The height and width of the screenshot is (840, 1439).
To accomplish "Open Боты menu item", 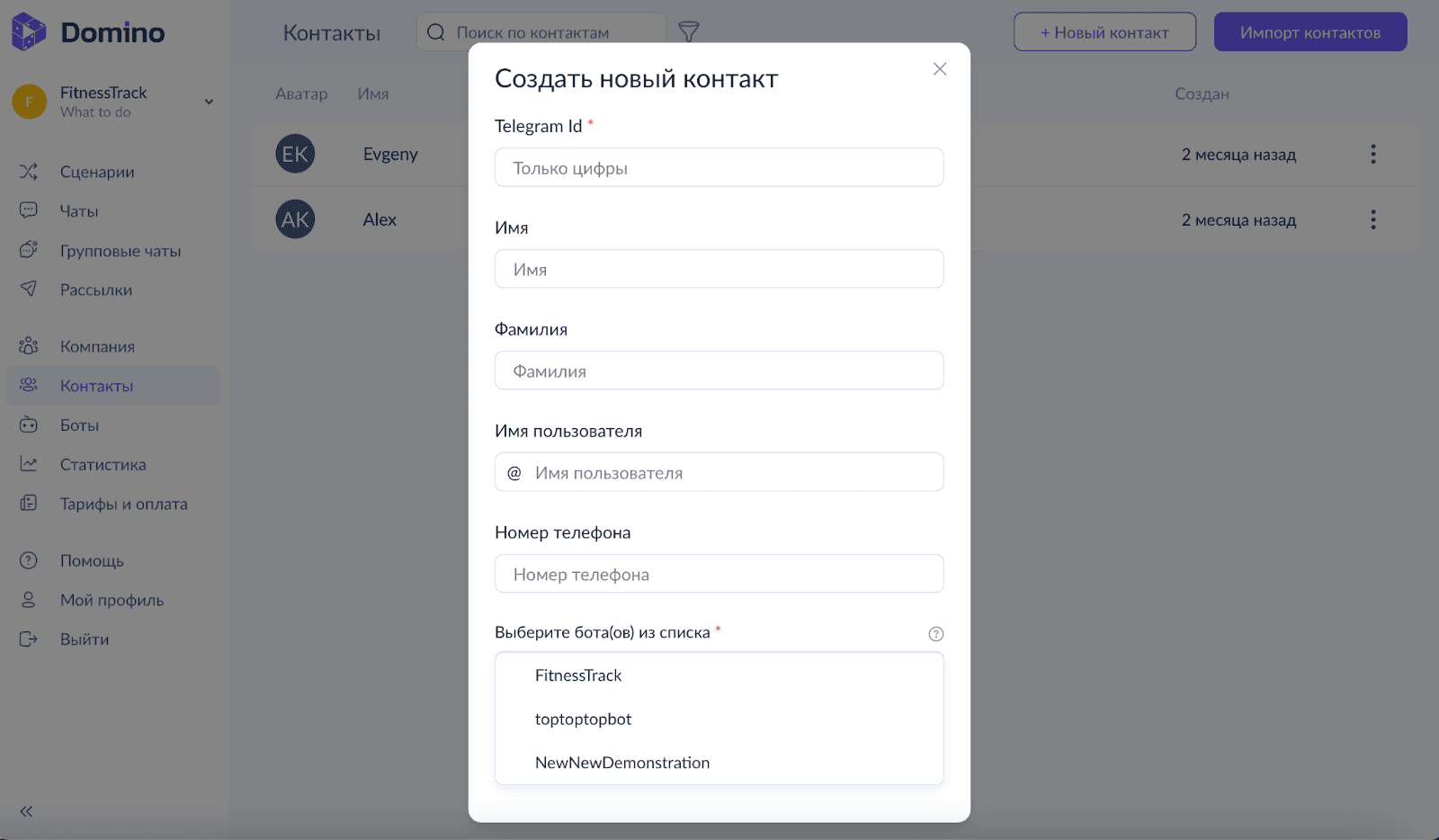I will point(79,425).
